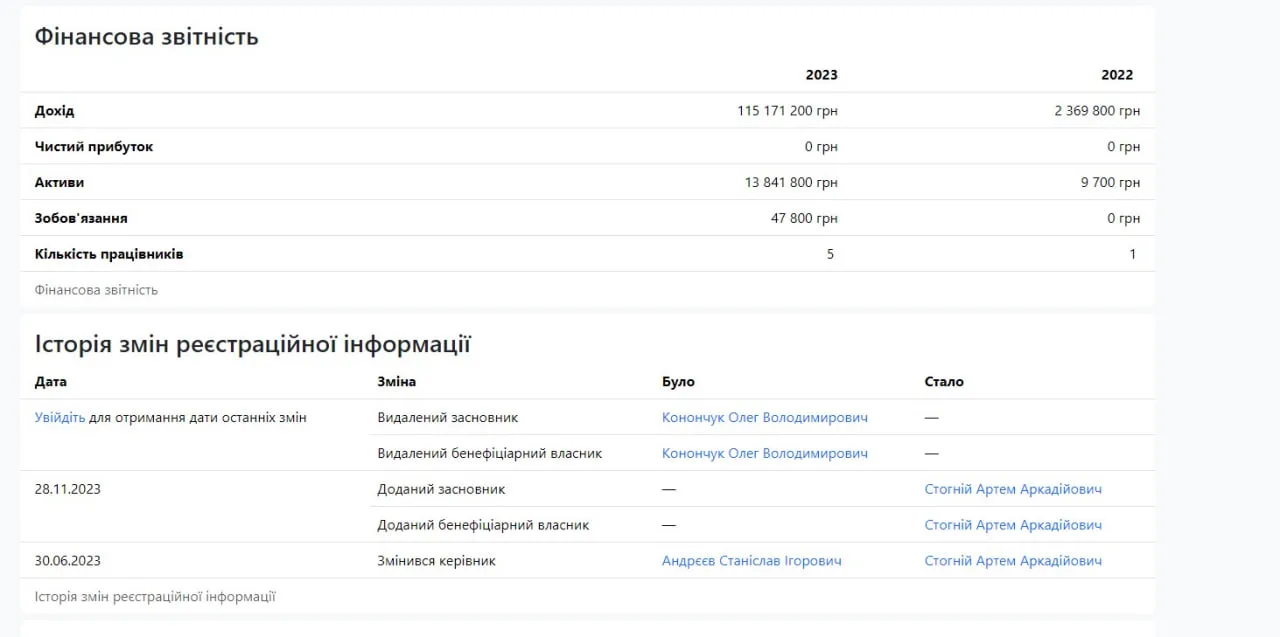Click employee count "5" for 2023
1280x637 pixels.
pyautogui.click(x=830, y=254)
